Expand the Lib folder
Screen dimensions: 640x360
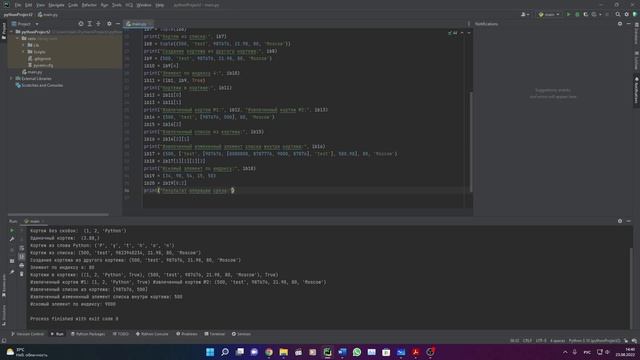pyautogui.click(x=24, y=45)
